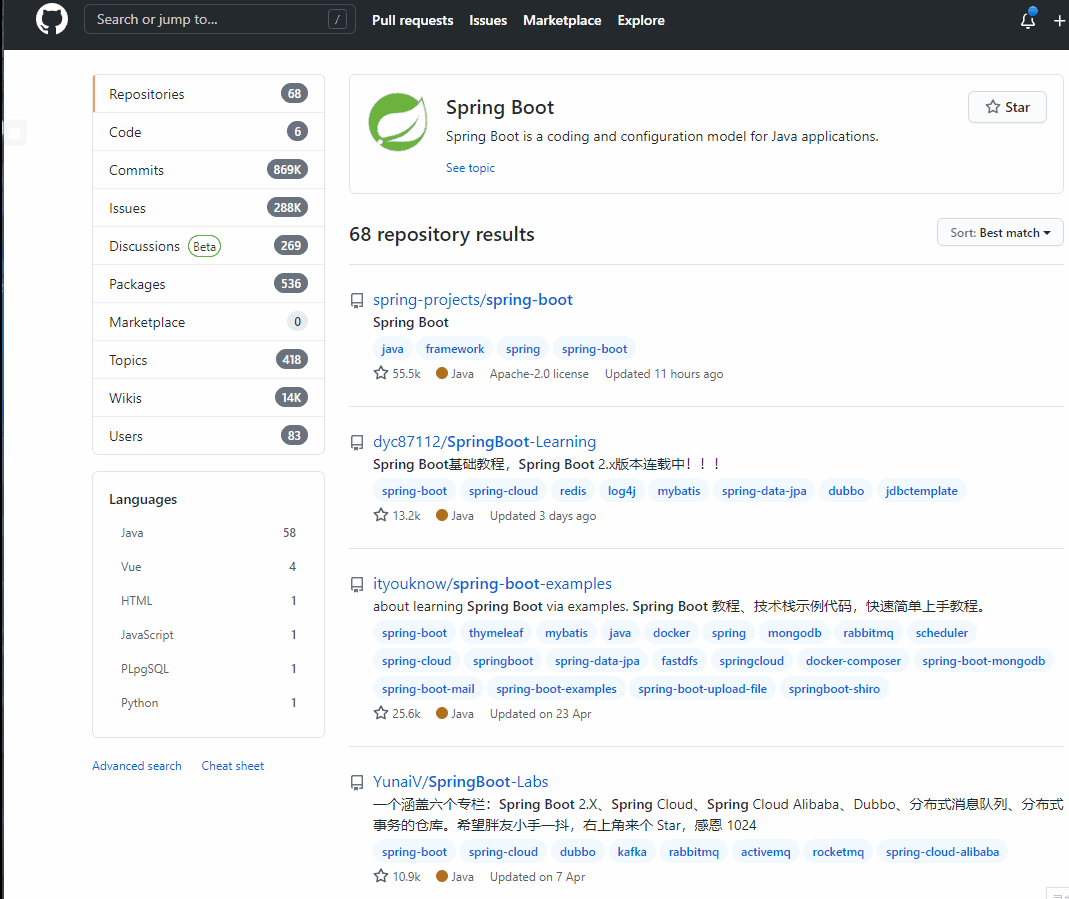The height and width of the screenshot is (899, 1069).
Task: Click the fastdfs topic tag
Action: [679, 660]
